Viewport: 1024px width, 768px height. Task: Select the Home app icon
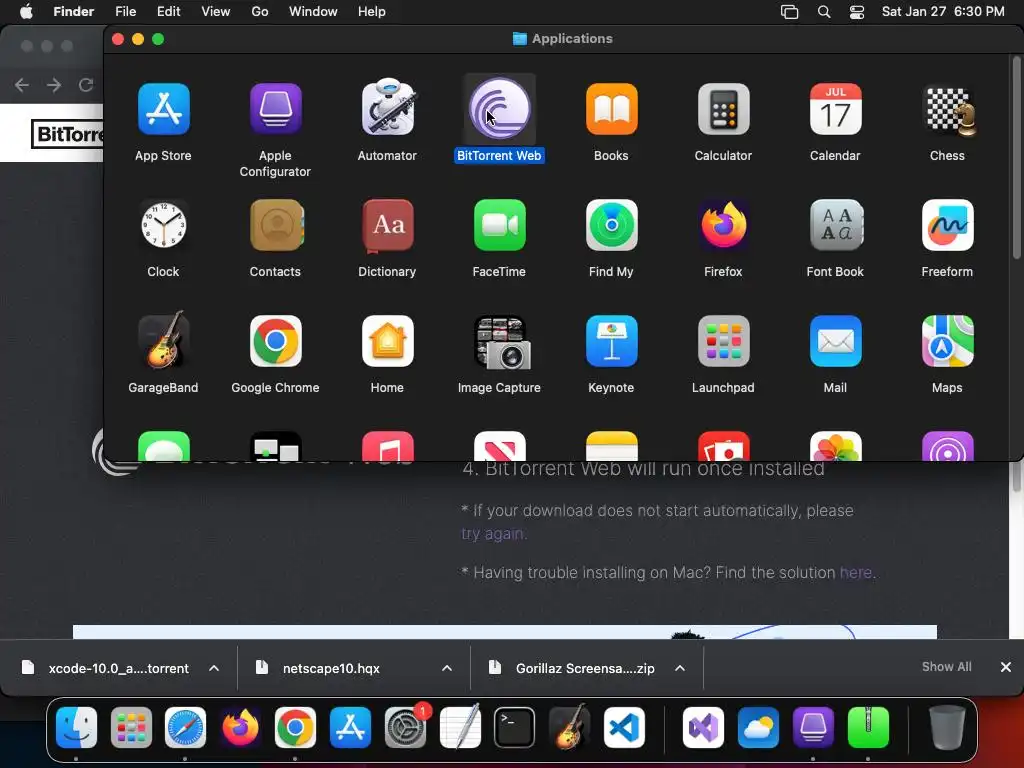[x=388, y=341]
